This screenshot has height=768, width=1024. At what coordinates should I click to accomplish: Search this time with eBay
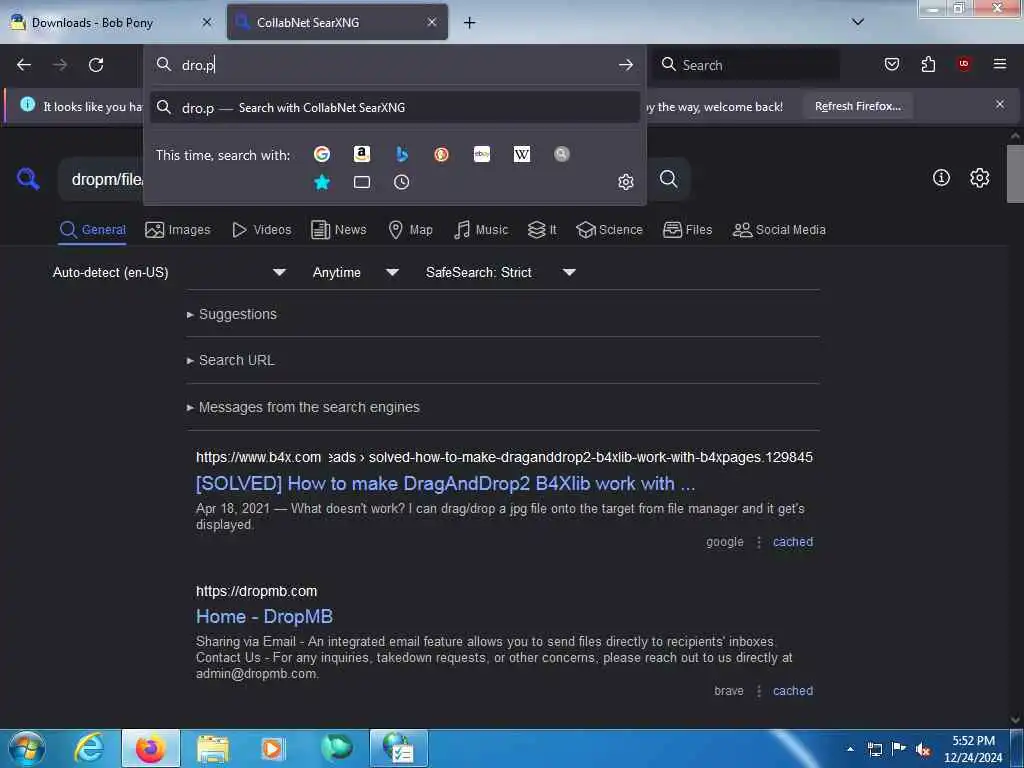coord(482,154)
